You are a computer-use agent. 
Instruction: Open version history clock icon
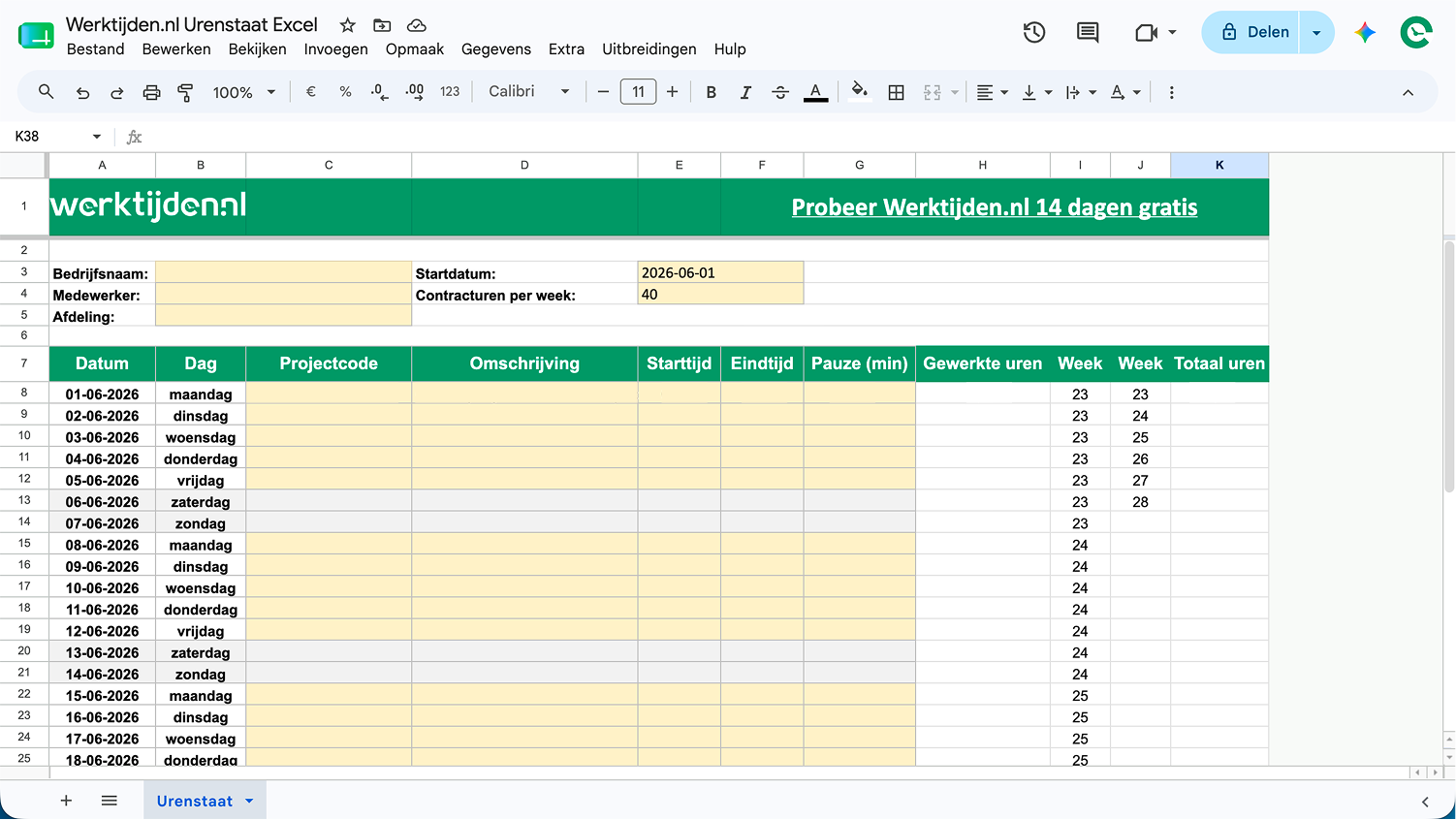point(1034,32)
